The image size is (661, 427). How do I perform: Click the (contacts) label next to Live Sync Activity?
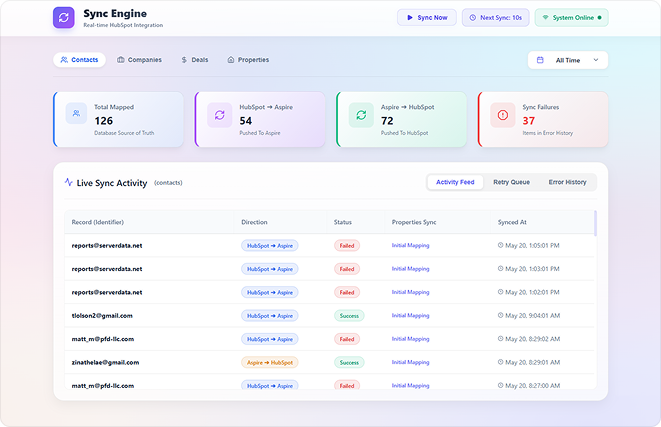click(168, 183)
